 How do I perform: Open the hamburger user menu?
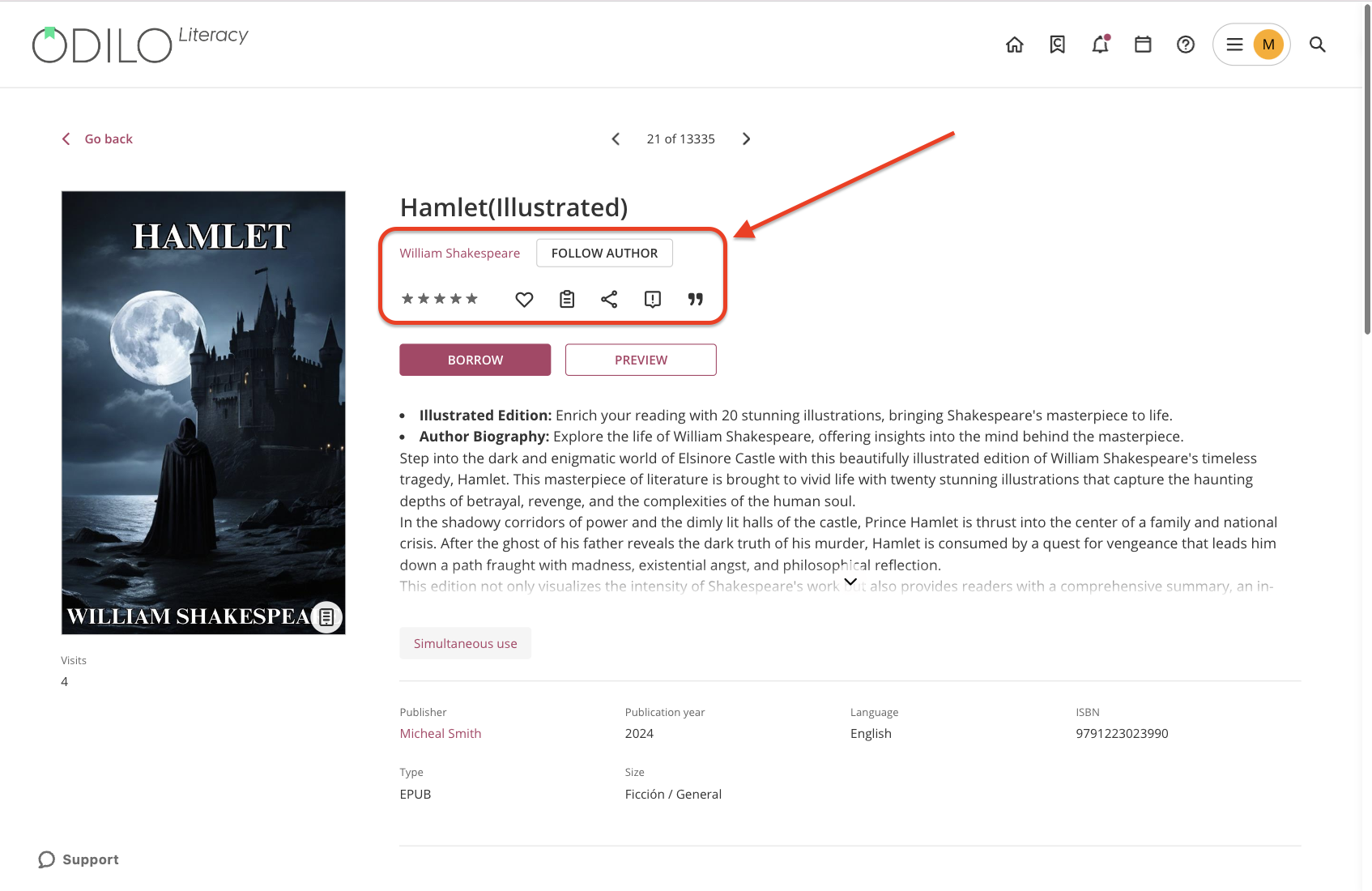[x=1234, y=45]
